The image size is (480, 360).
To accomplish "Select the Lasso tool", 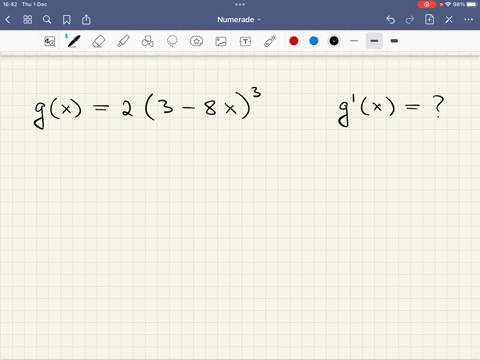I will tap(172, 41).
